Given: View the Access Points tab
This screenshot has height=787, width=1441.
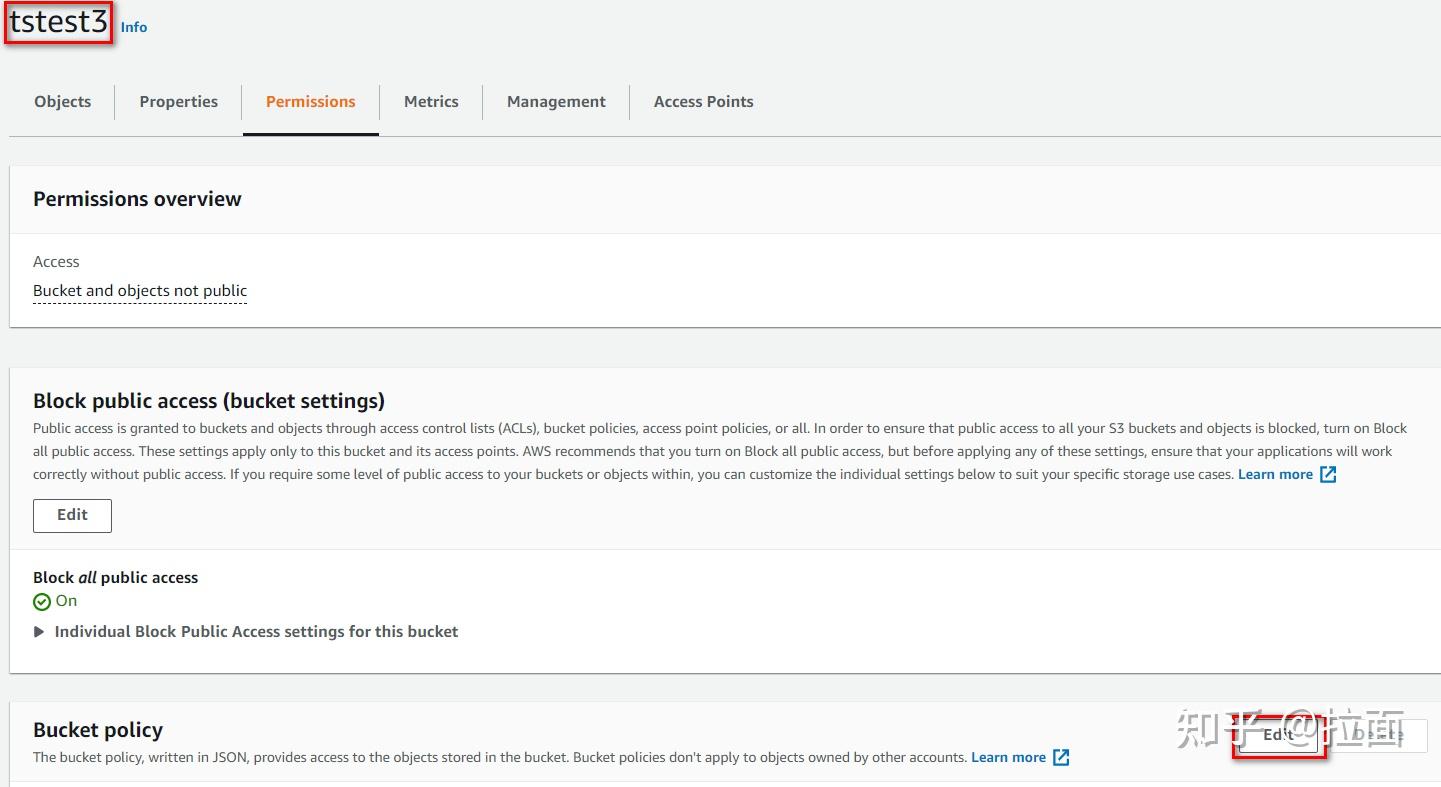Looking at the screenshot, I should point(703,101).
